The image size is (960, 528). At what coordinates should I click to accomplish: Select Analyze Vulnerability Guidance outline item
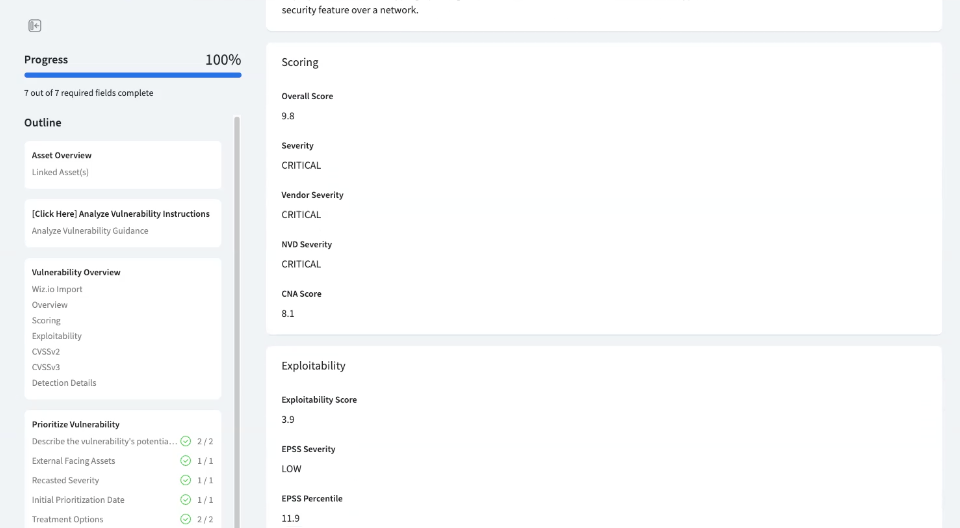coord(90,231)
